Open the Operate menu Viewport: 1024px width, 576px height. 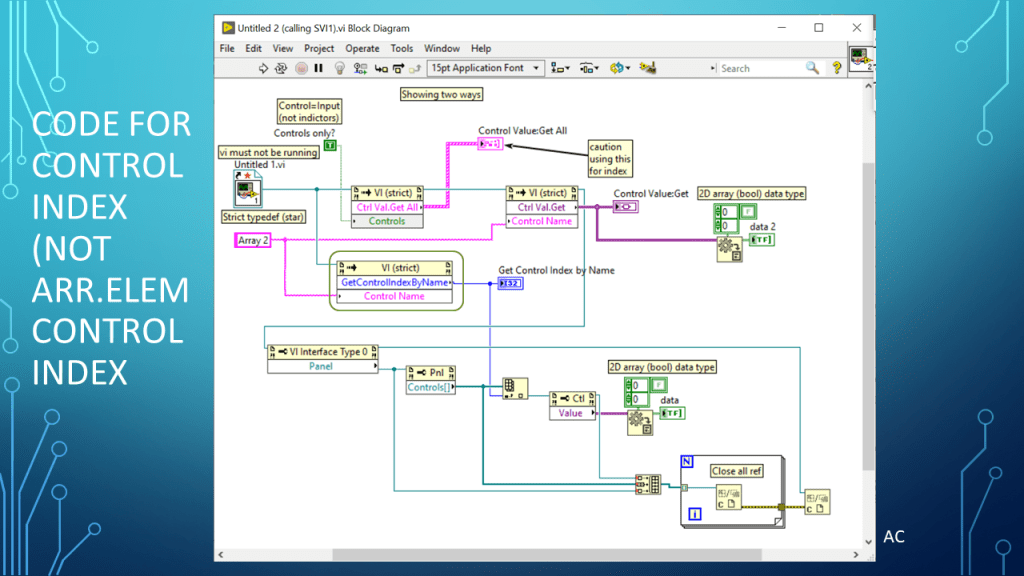[362, 48]
